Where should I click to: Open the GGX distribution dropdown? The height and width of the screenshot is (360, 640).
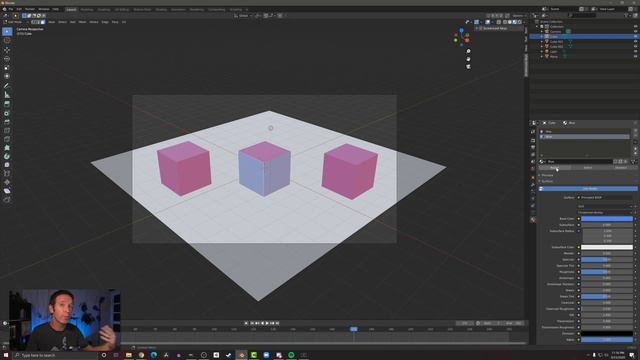(604, 207)
